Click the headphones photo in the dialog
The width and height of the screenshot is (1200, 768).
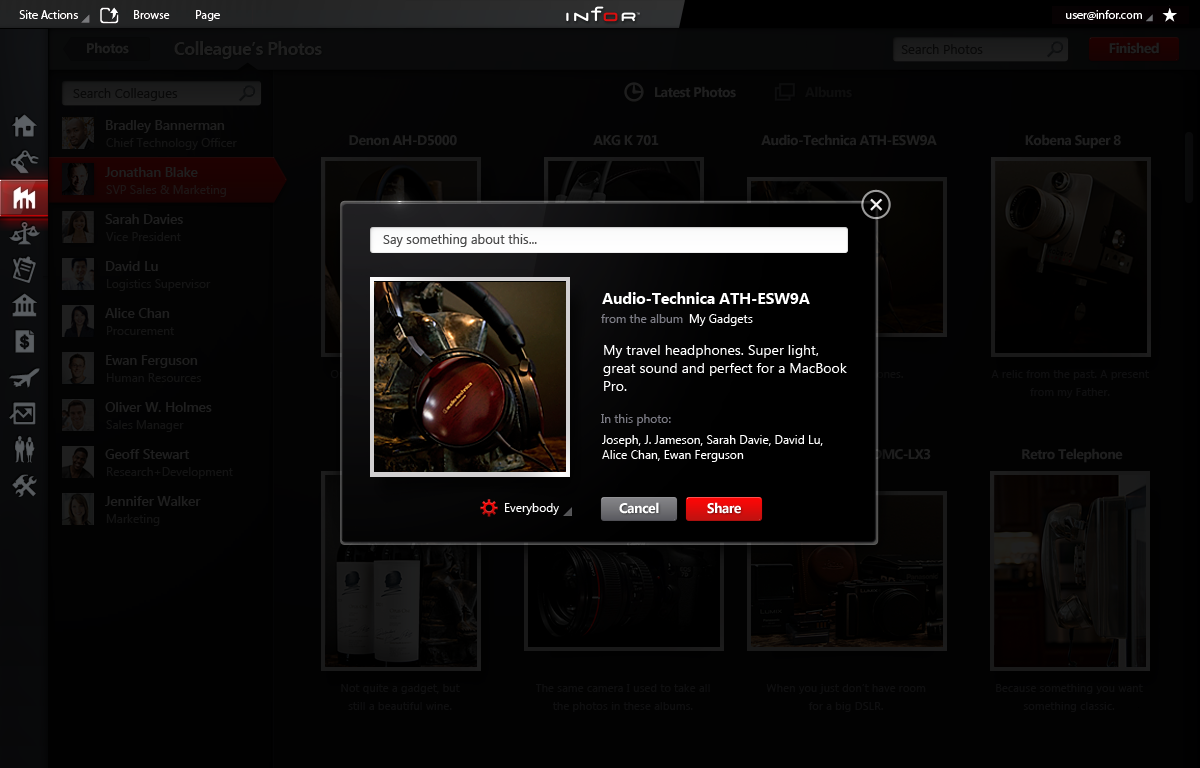(470, 376)
